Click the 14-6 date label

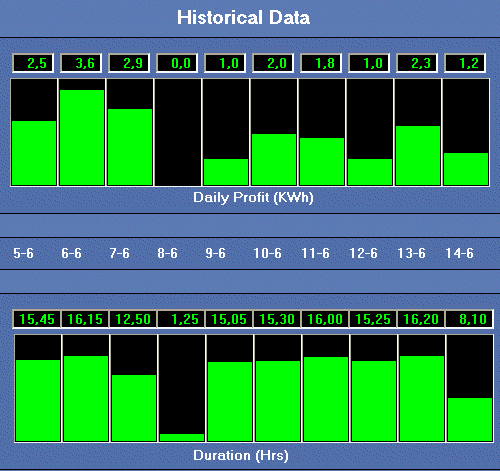459,253
